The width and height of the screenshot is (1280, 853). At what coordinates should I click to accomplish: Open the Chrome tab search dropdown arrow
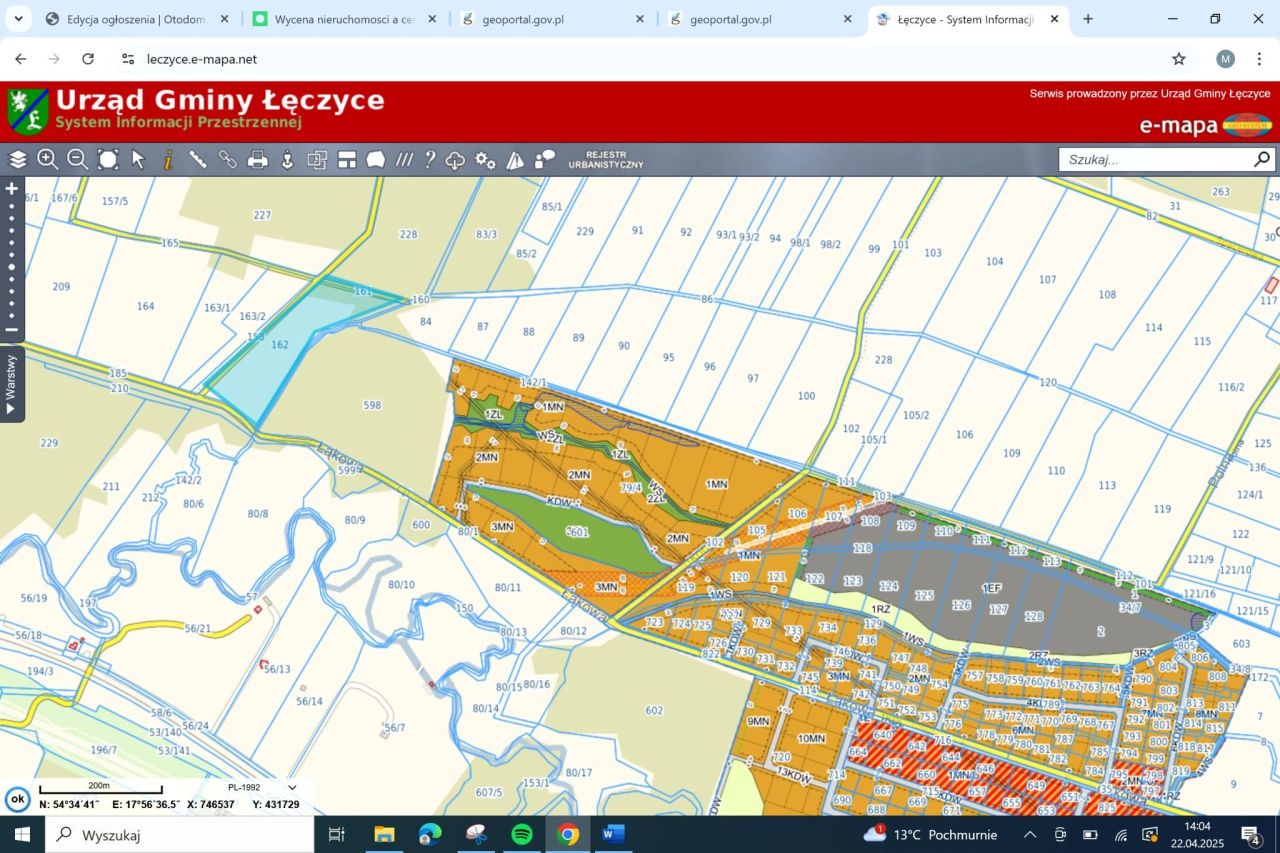pyautogui.click(x=18, y=19)
